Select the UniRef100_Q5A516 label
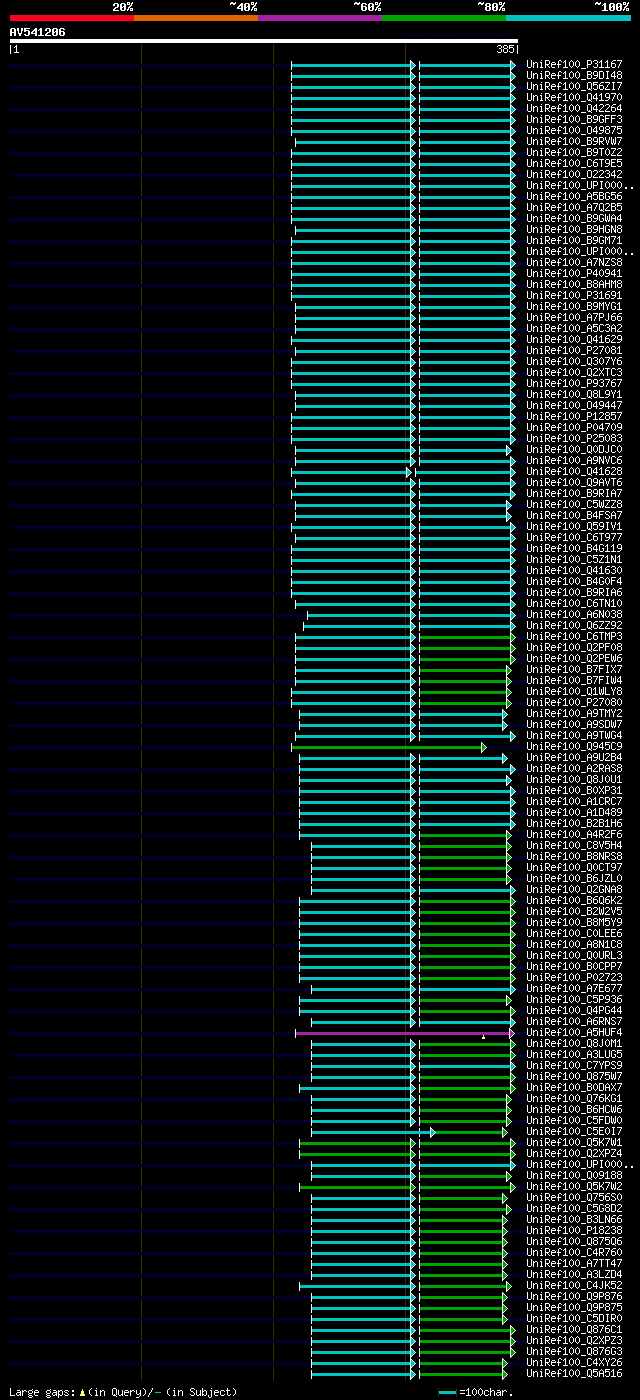 pyautogui.click(x=574, y=1373)
